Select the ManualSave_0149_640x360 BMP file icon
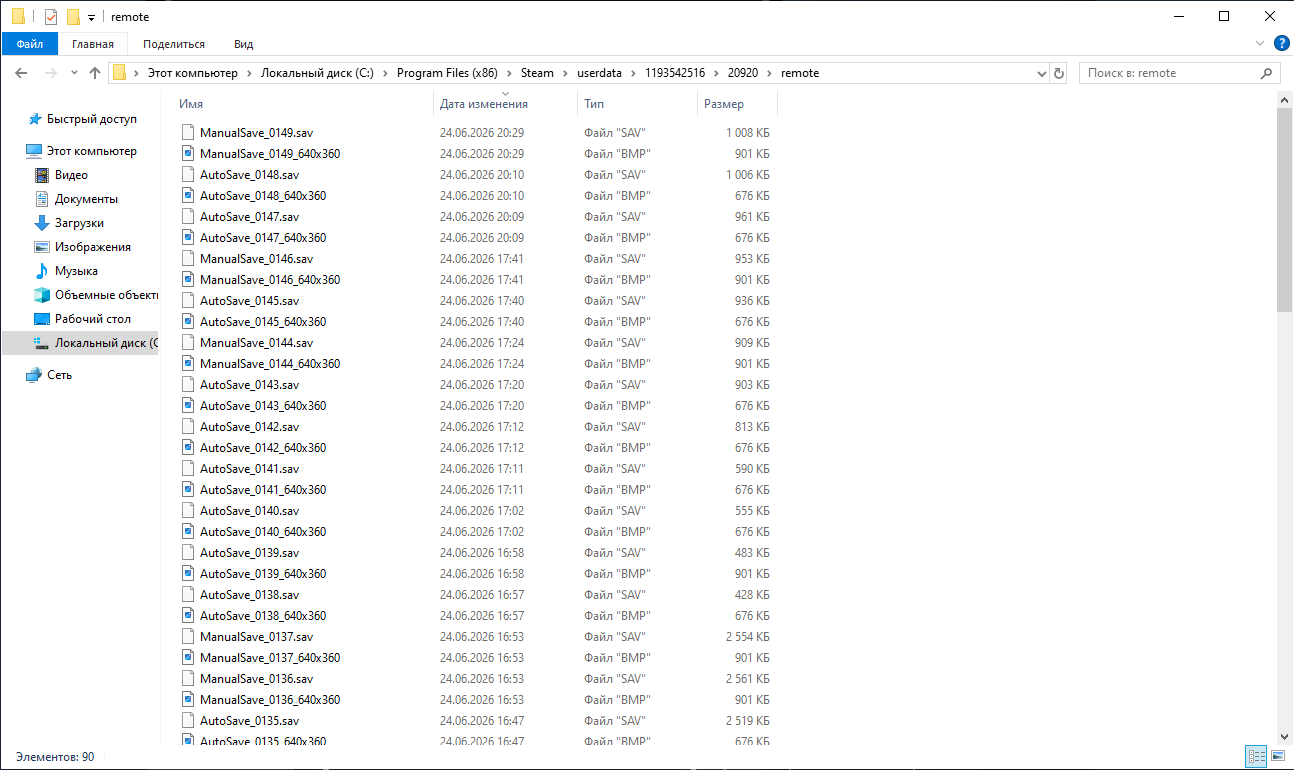 point(188,153)
